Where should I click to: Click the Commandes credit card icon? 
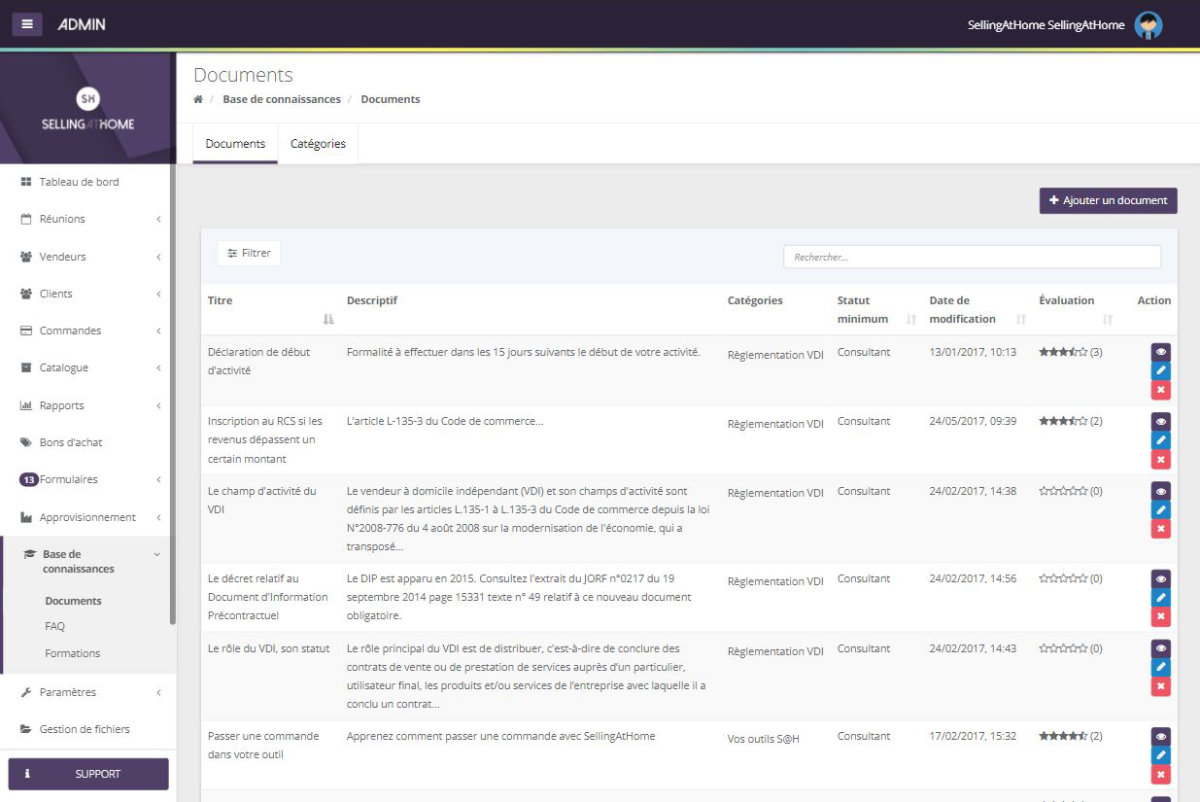26,331
